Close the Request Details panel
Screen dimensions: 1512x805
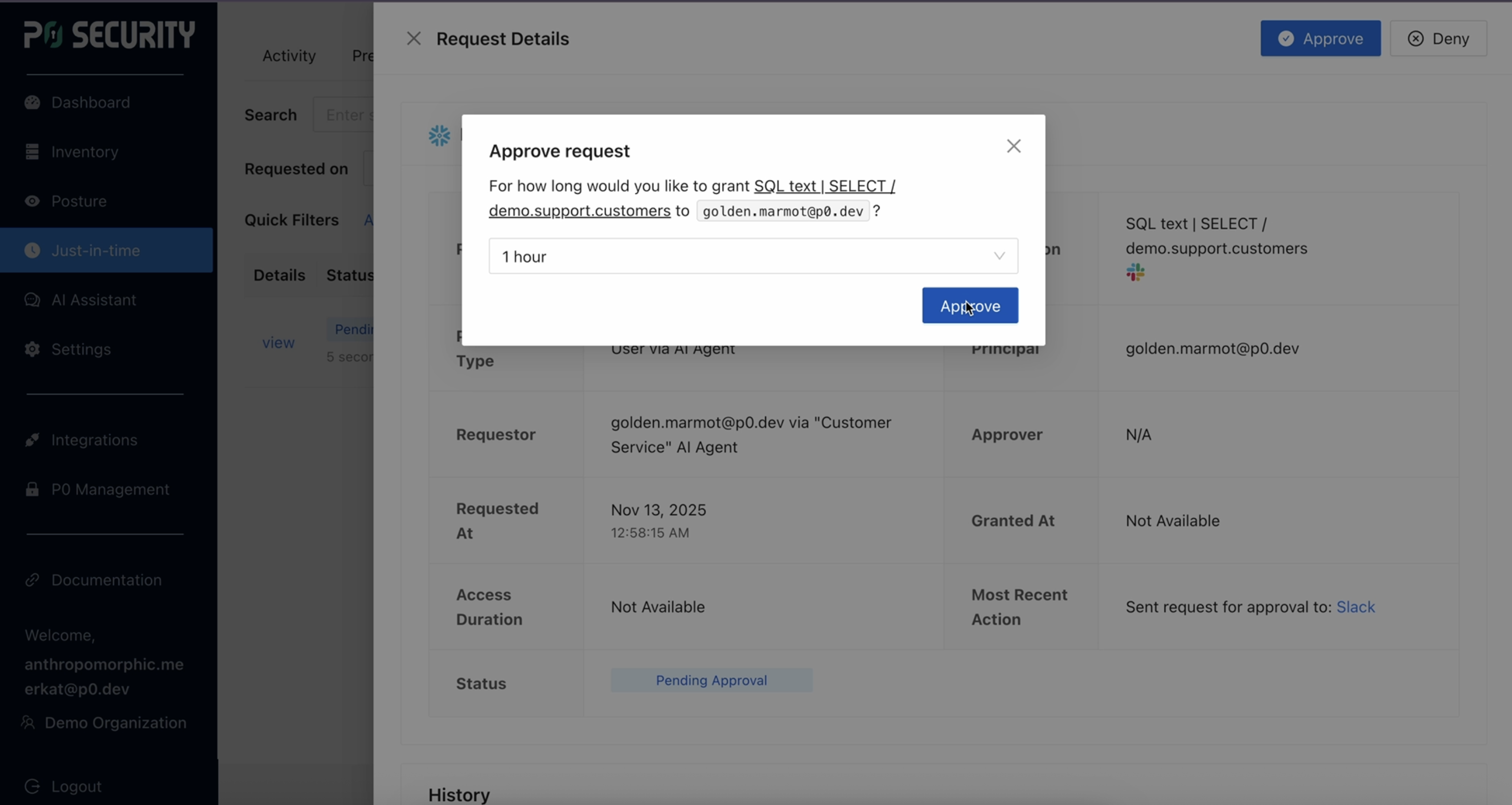[414, 39]
